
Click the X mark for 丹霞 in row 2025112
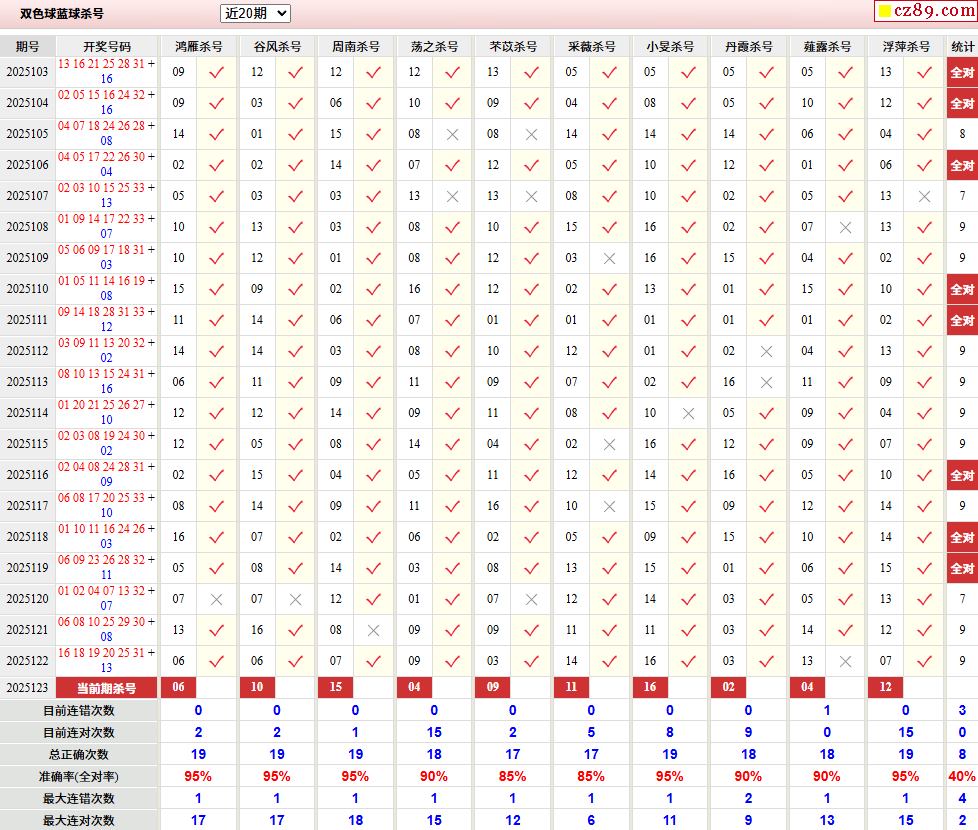click(x=766, y=351)
